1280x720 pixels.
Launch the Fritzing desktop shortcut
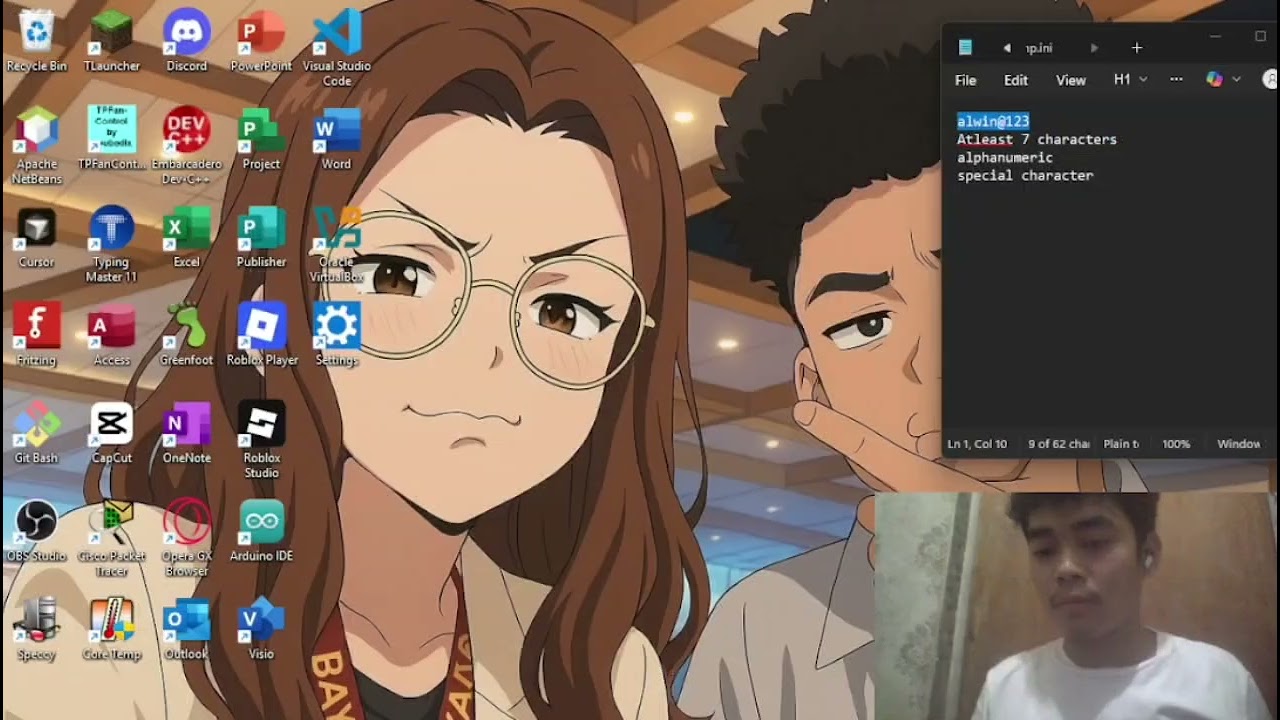[36, 335]
